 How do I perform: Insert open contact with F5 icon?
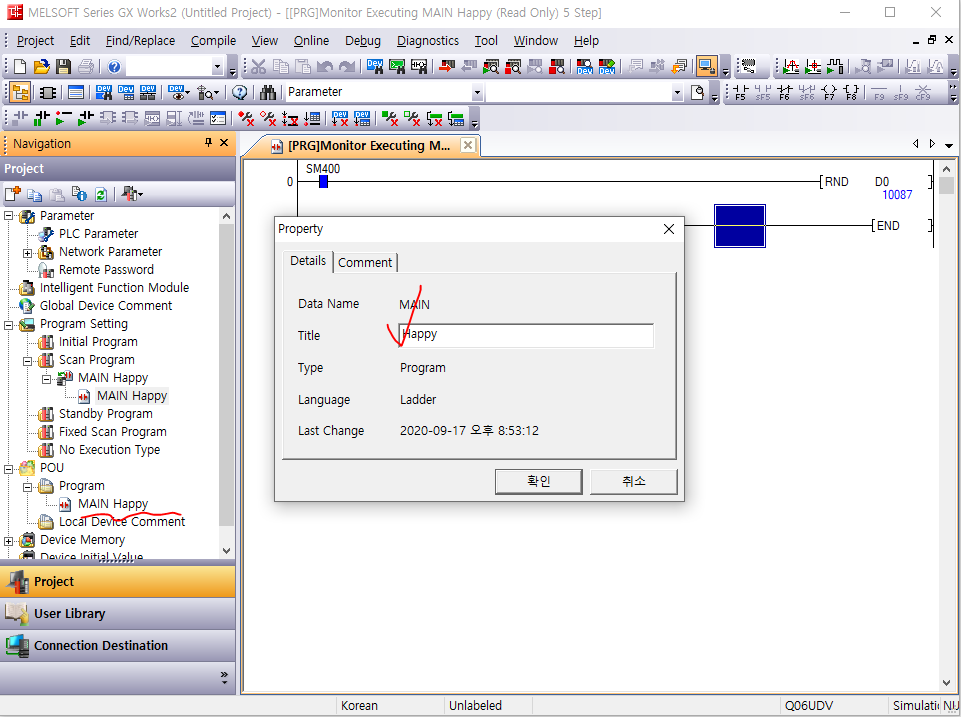741,93
